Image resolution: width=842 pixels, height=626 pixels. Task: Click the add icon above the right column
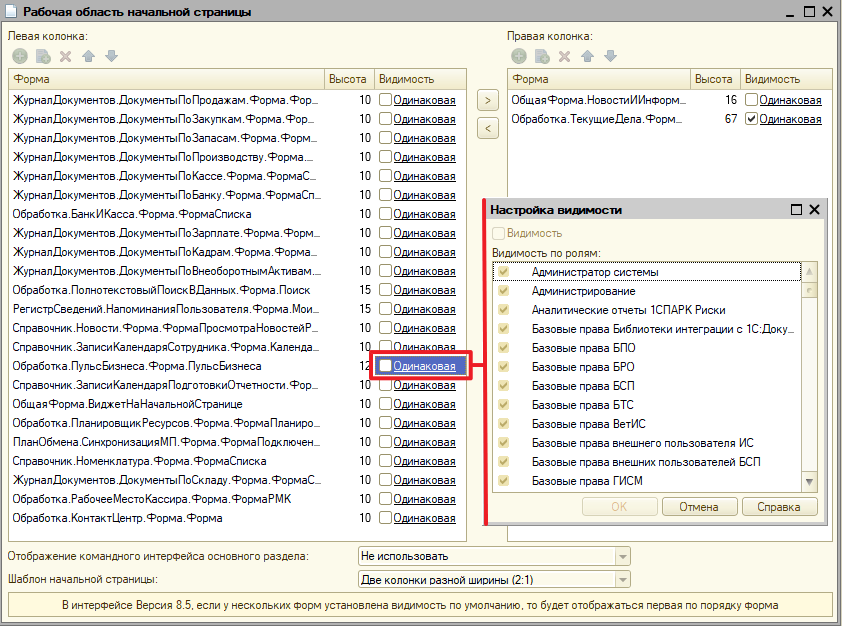click(x=519, y=56)
